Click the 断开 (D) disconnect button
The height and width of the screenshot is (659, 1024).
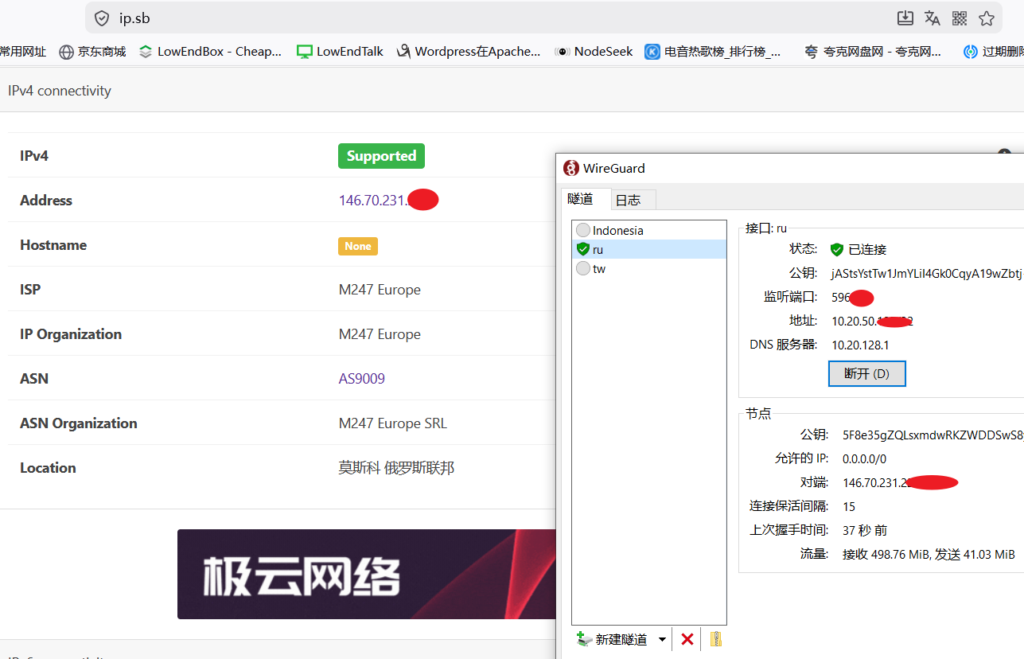tap(867, 374)
